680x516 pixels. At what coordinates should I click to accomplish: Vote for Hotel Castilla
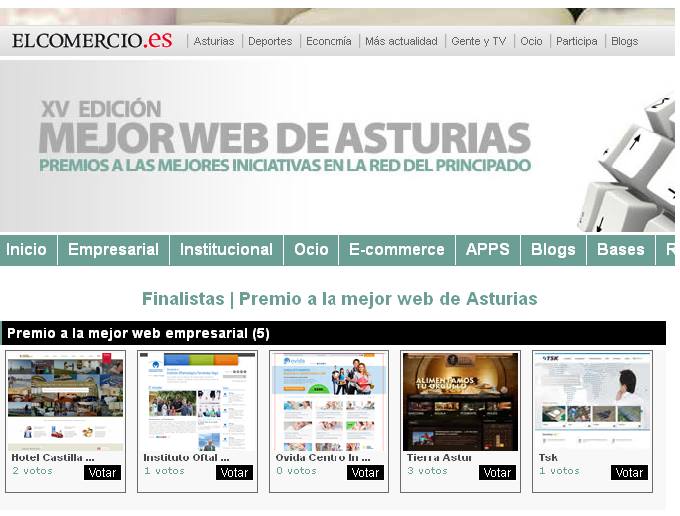click(x=102, y=473)
